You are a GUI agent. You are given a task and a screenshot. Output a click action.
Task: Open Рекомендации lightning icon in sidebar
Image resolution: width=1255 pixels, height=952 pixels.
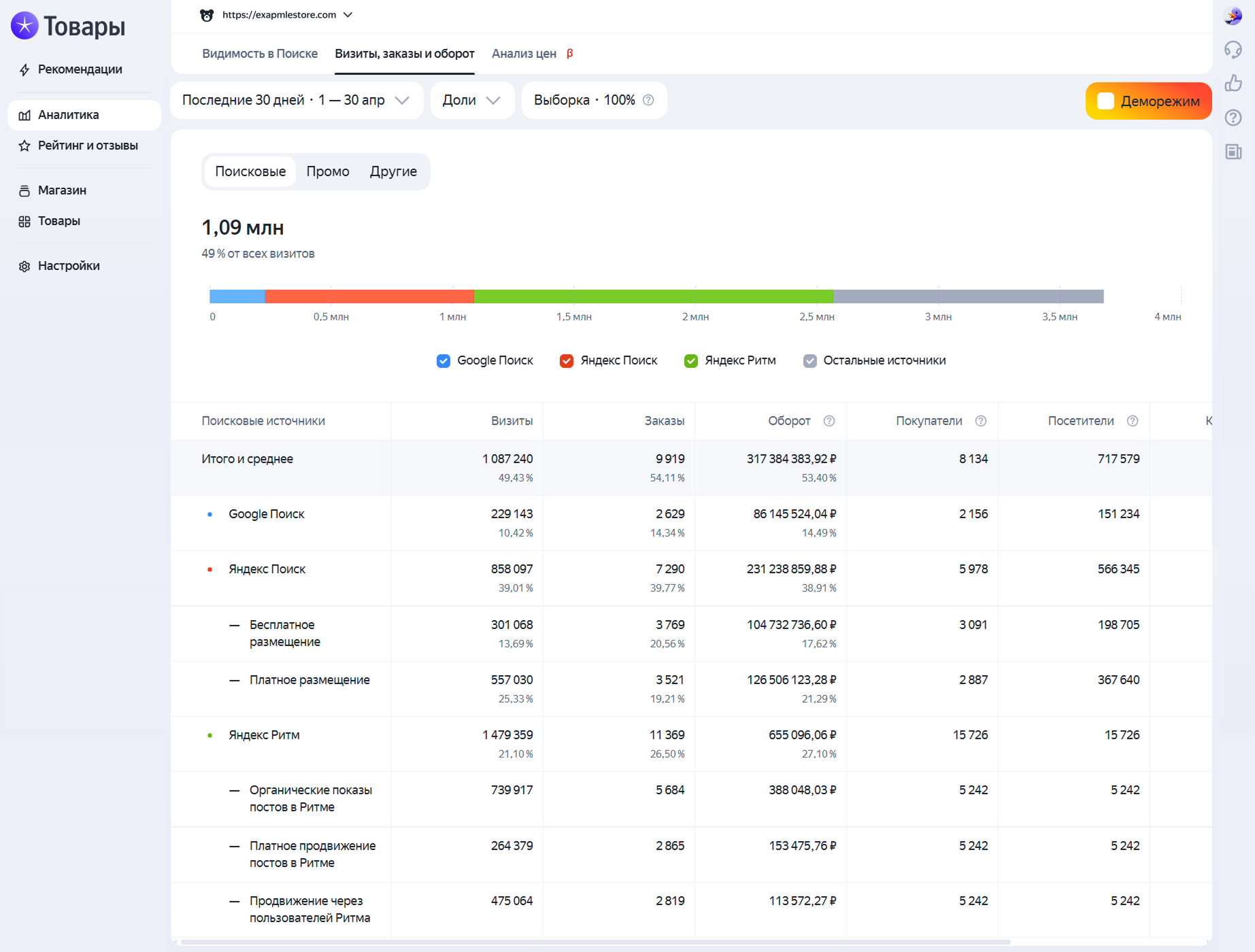click(24, 69)
